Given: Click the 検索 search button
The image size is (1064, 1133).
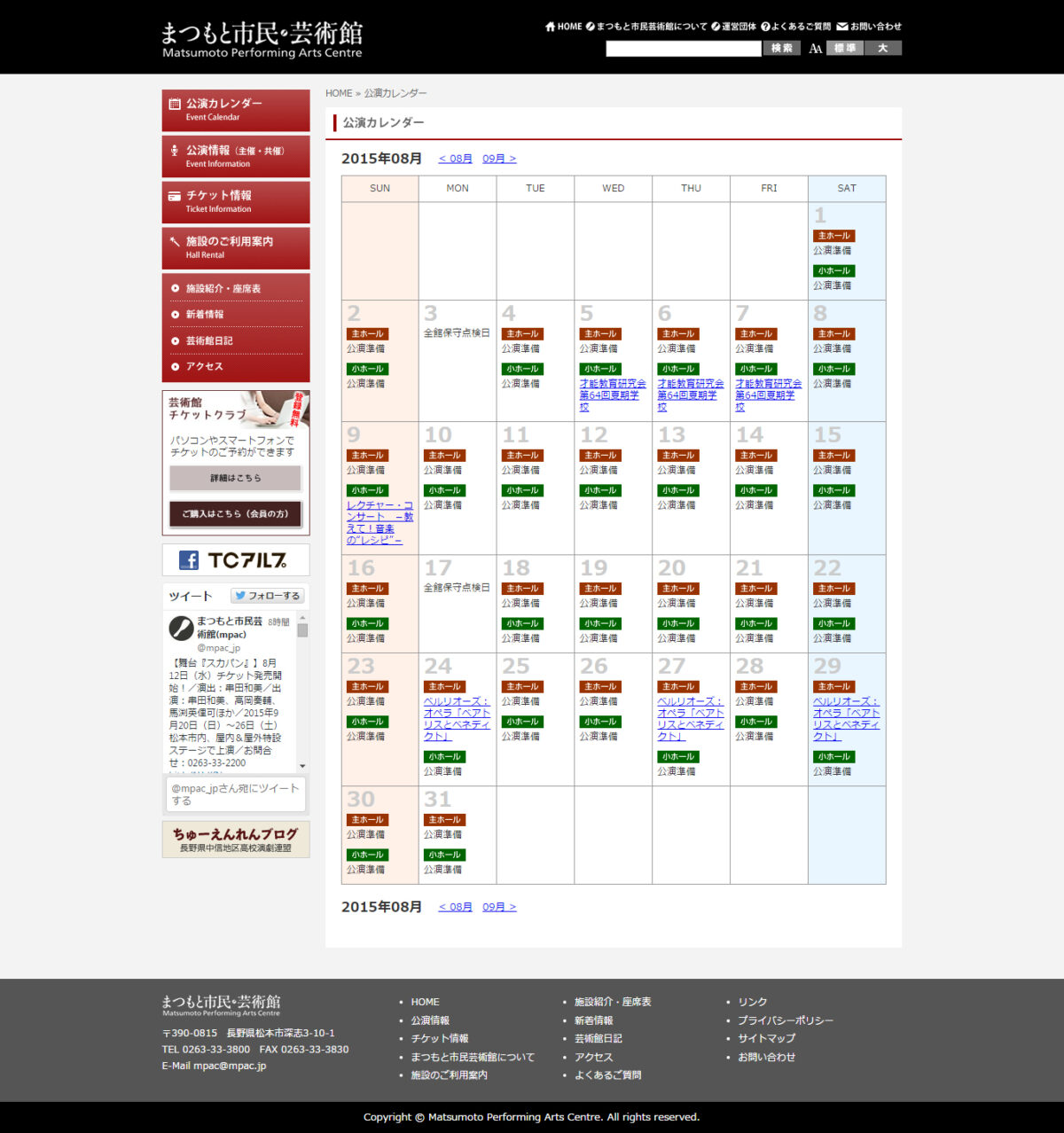Looking at the screenshot, I should tap(781, 48).
